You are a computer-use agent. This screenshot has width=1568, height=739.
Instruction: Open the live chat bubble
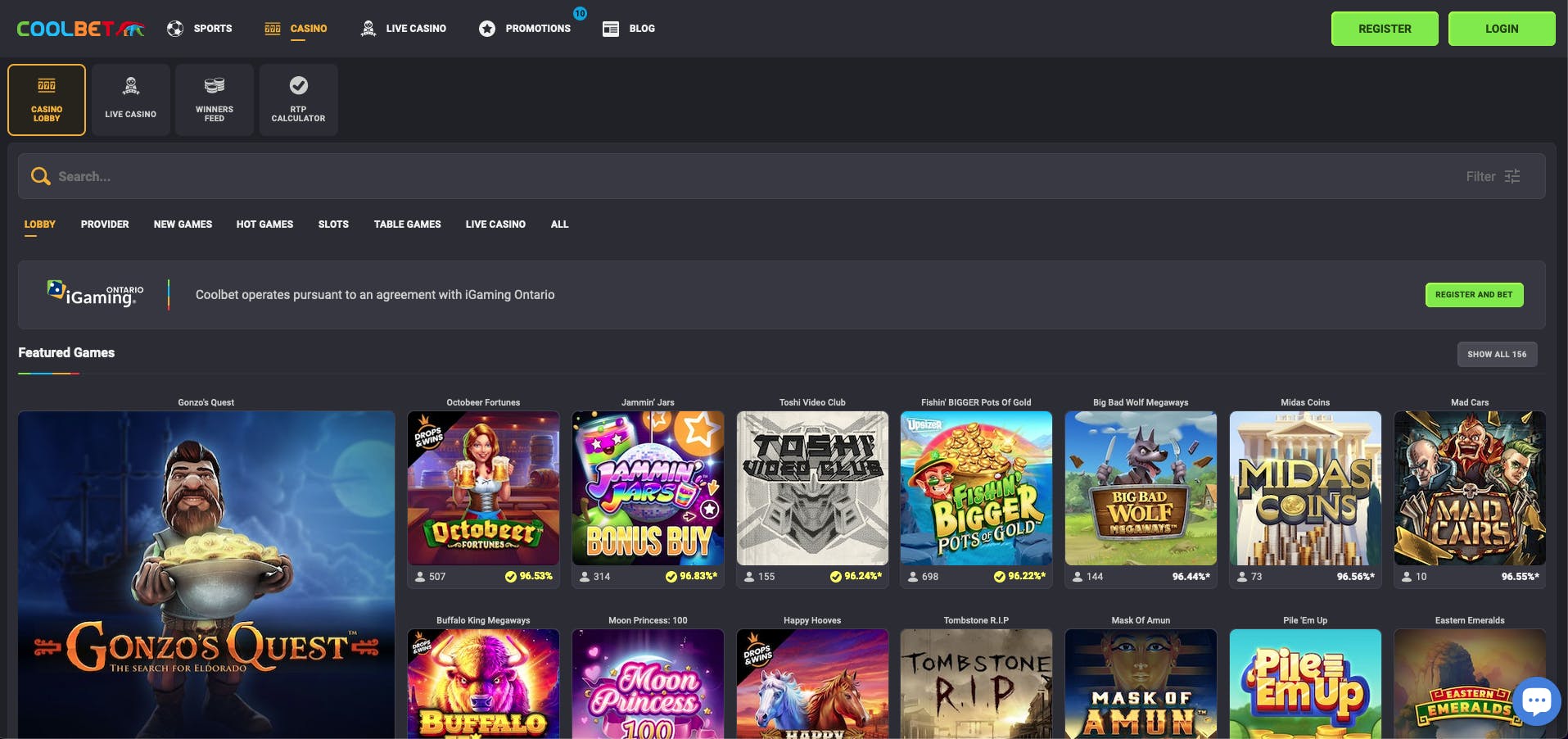(x=1536, y=700)
